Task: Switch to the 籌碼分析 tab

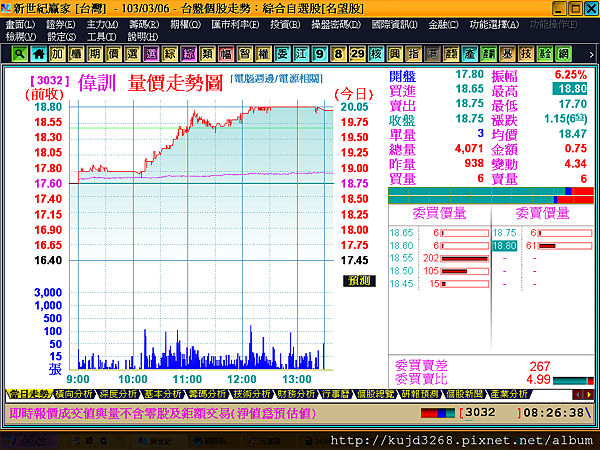Action: [207, 394]
